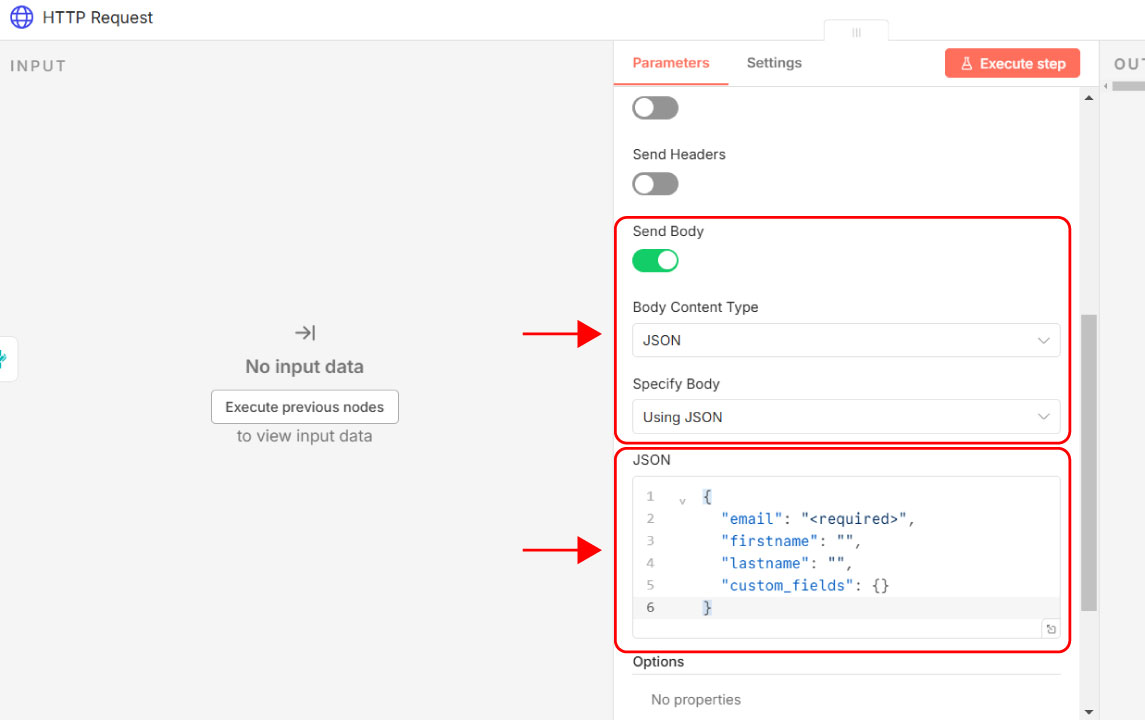Click the input arrow icon above No input data
This screenshot has width=1145, height=720.
[304, 333]
